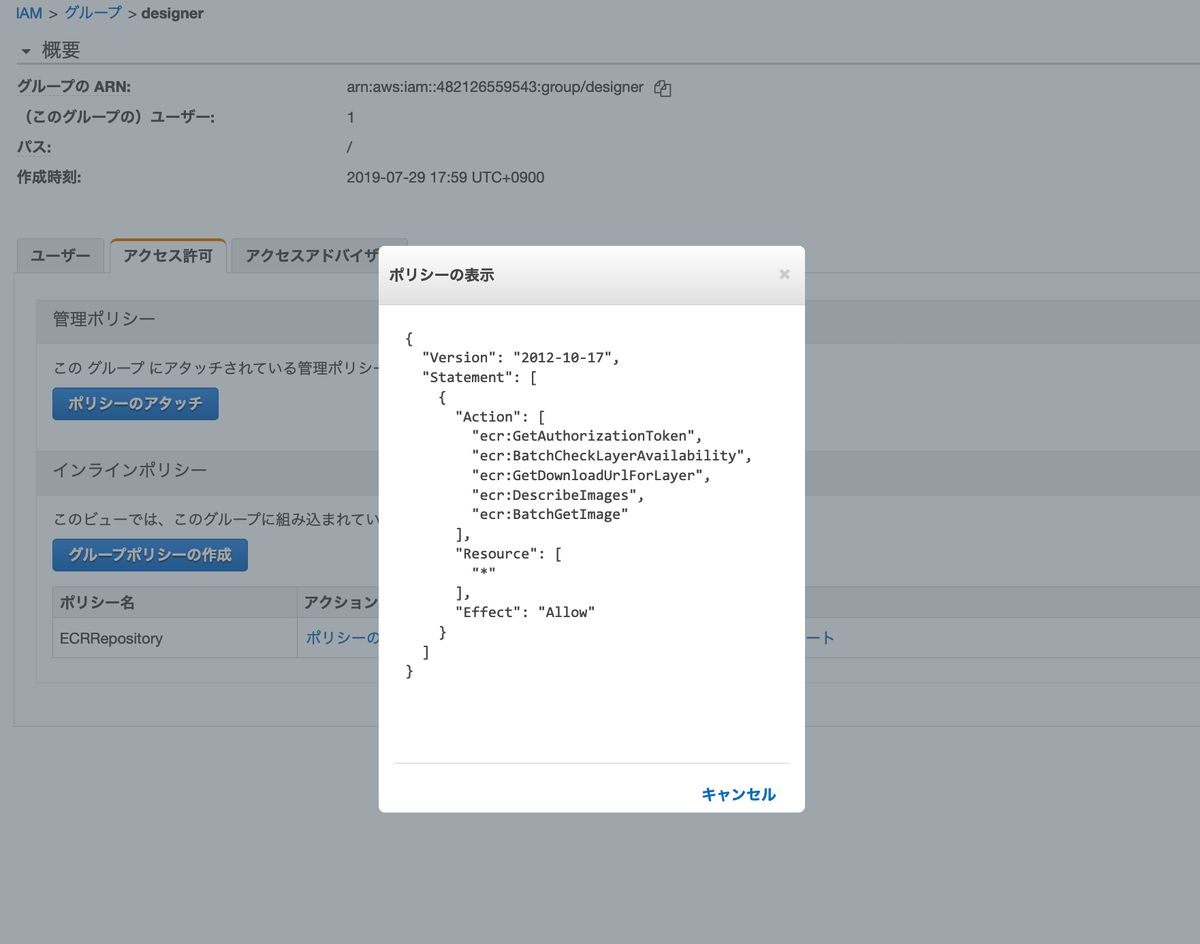Click キャンセル in the policy dialog

pyautogui.click(x=738, y=794)
